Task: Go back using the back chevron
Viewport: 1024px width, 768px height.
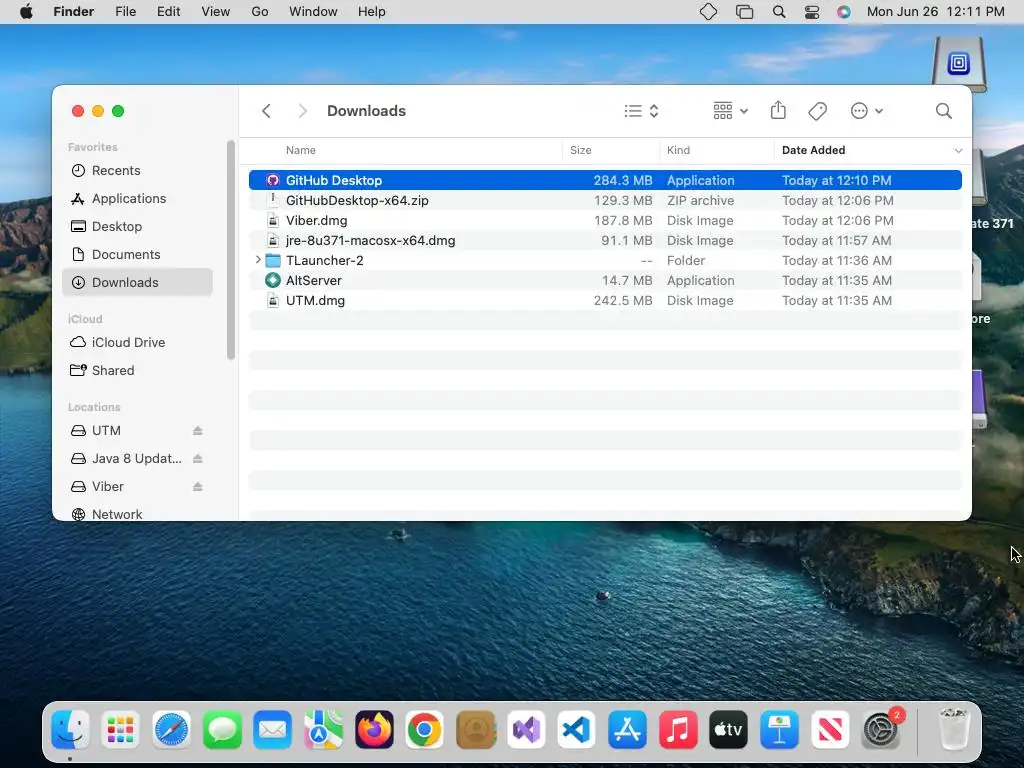Action: click(266, 111)
